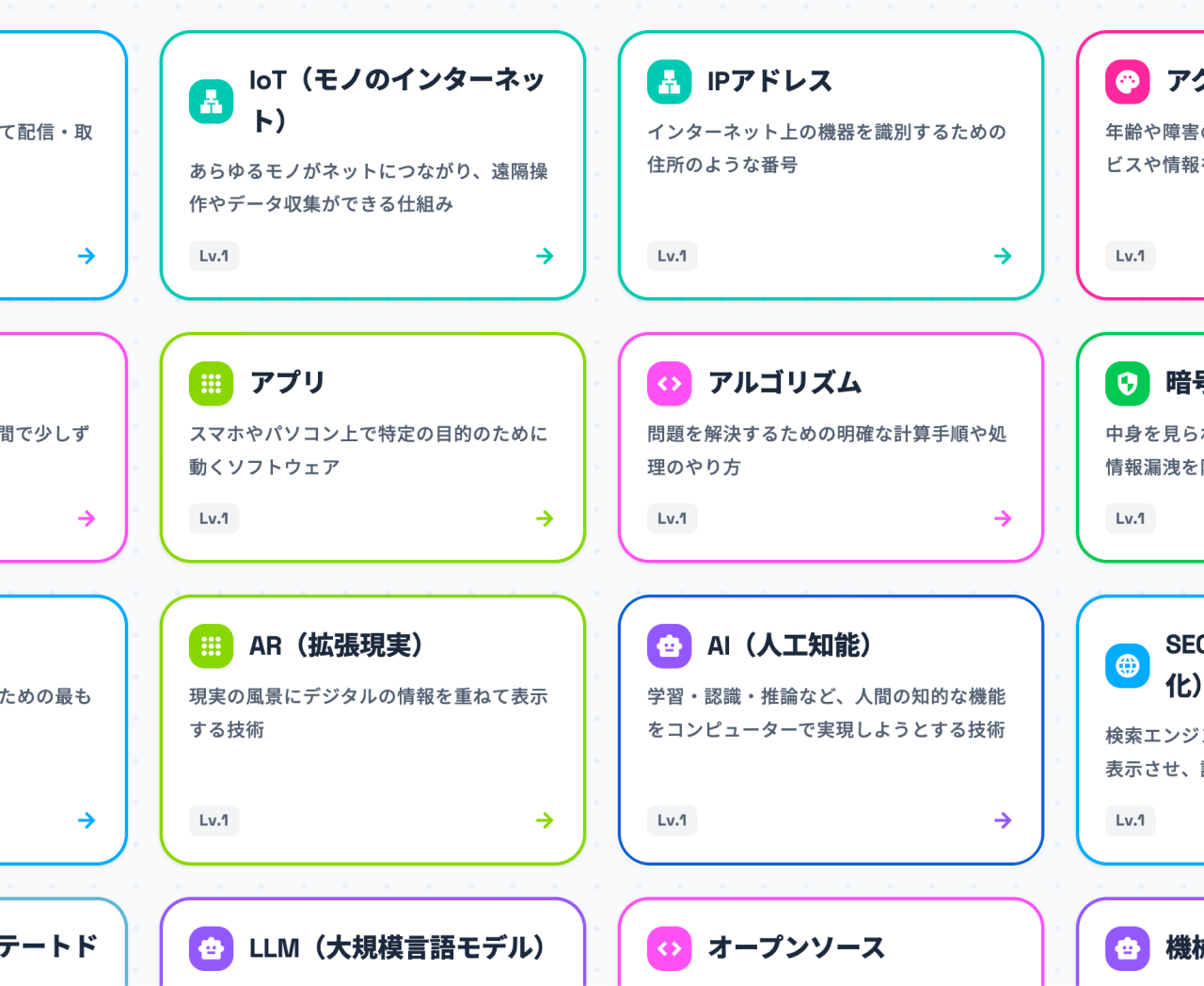Click the IoT network icon
This screenshot has height=986, width=1204.
click(211, 102)
